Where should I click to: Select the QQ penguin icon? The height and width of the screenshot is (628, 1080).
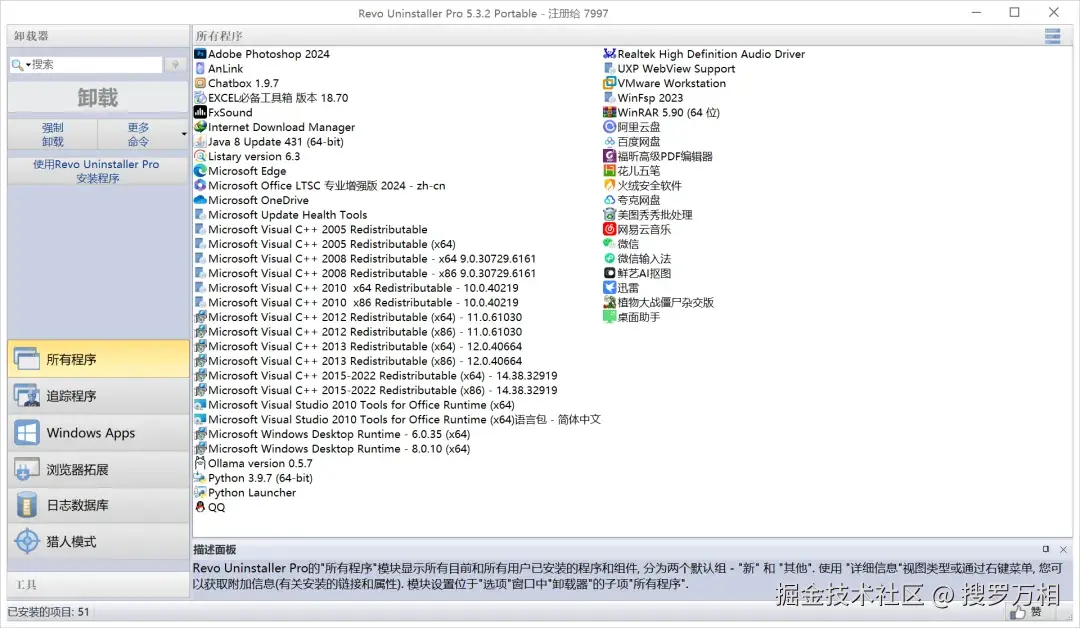(x=200, y=507)
